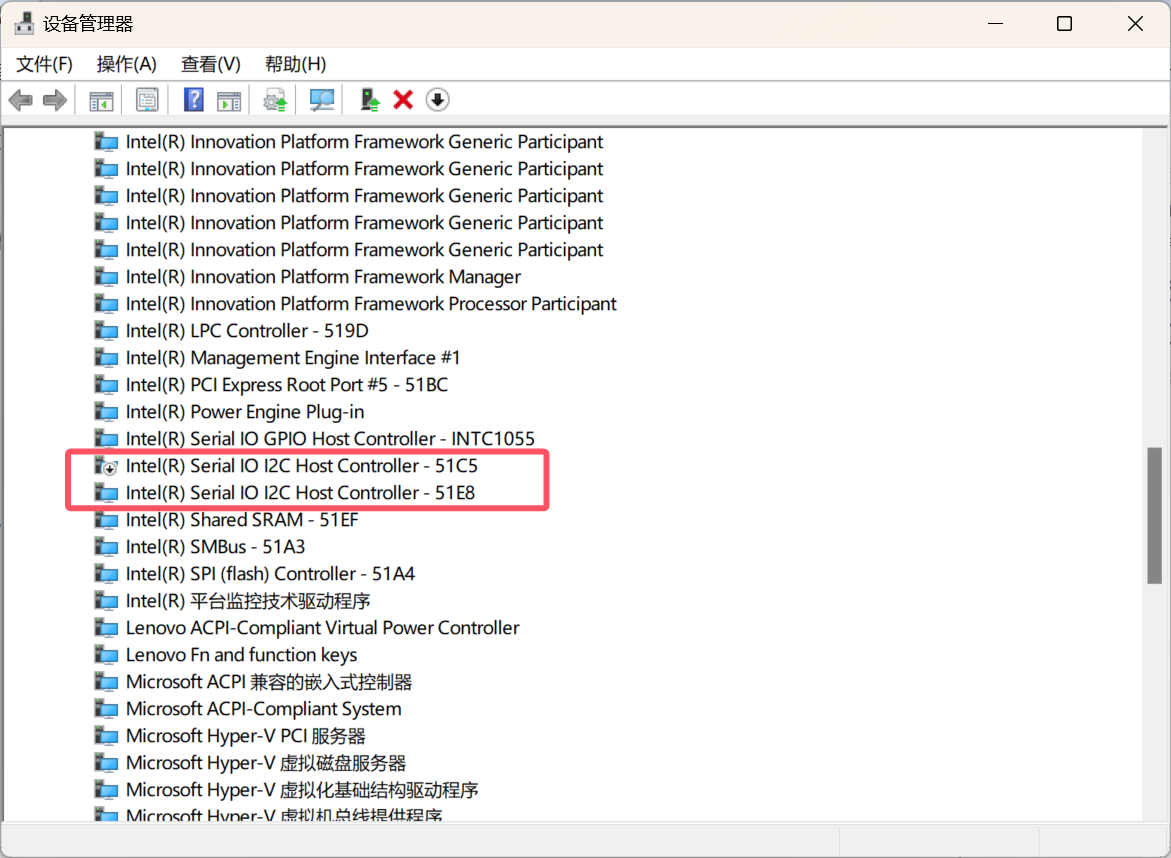Click device icon beside Lenovo Fn and function keys
The height and width of the screenshot is (858, 1171).
tap(106, 655)
